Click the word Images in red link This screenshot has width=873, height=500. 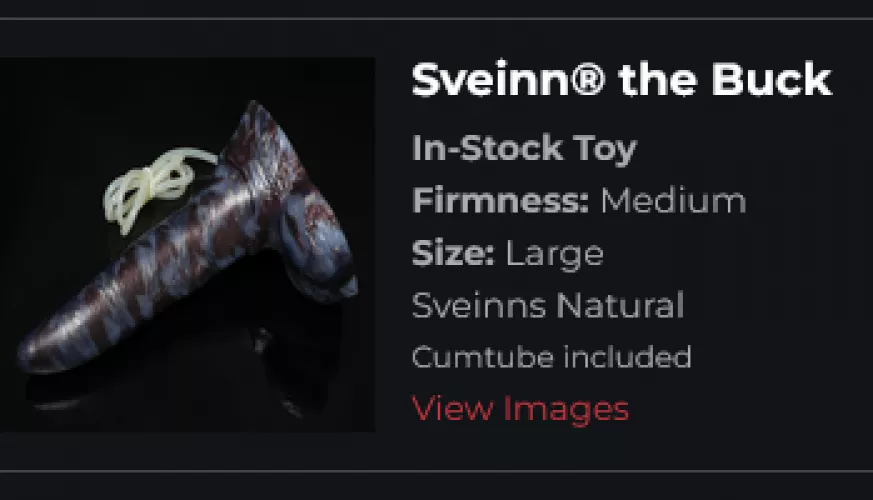click(x=566, y=410)
